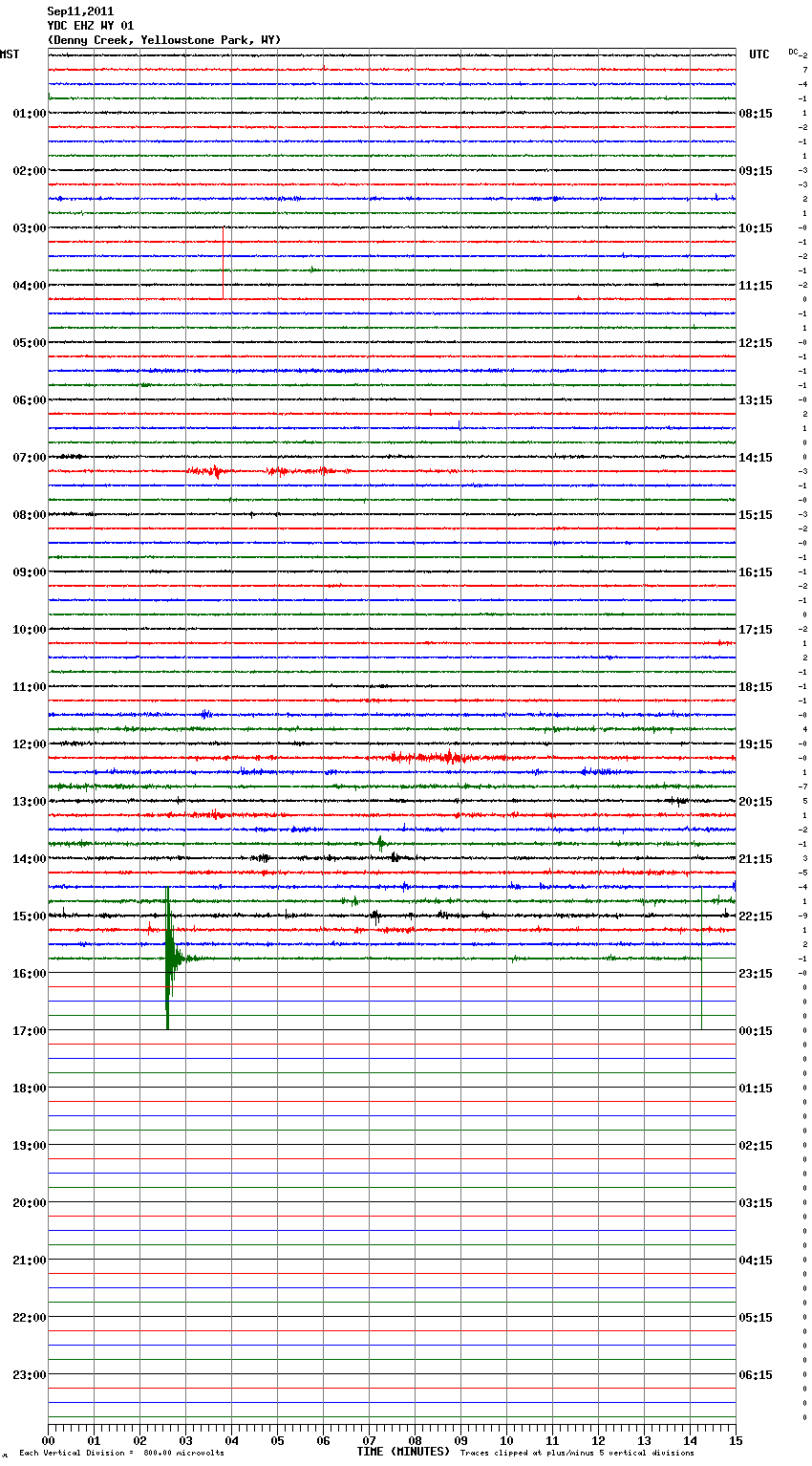Click UTC time label '22:15'

point(756,916)
